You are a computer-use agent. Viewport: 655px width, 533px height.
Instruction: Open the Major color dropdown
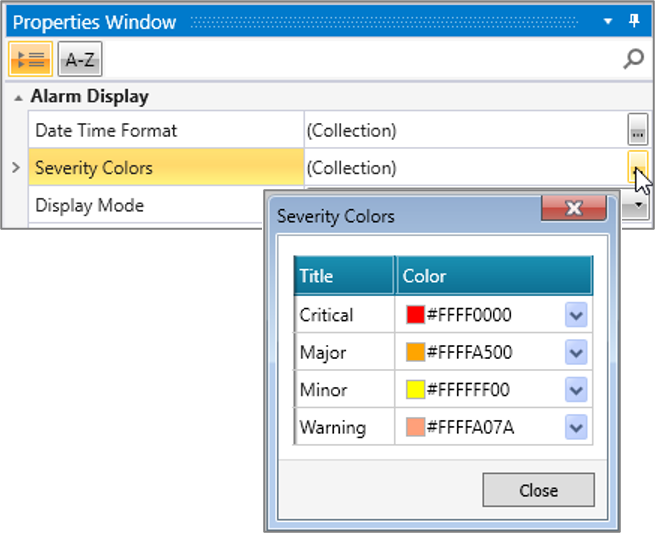[576, 353]
